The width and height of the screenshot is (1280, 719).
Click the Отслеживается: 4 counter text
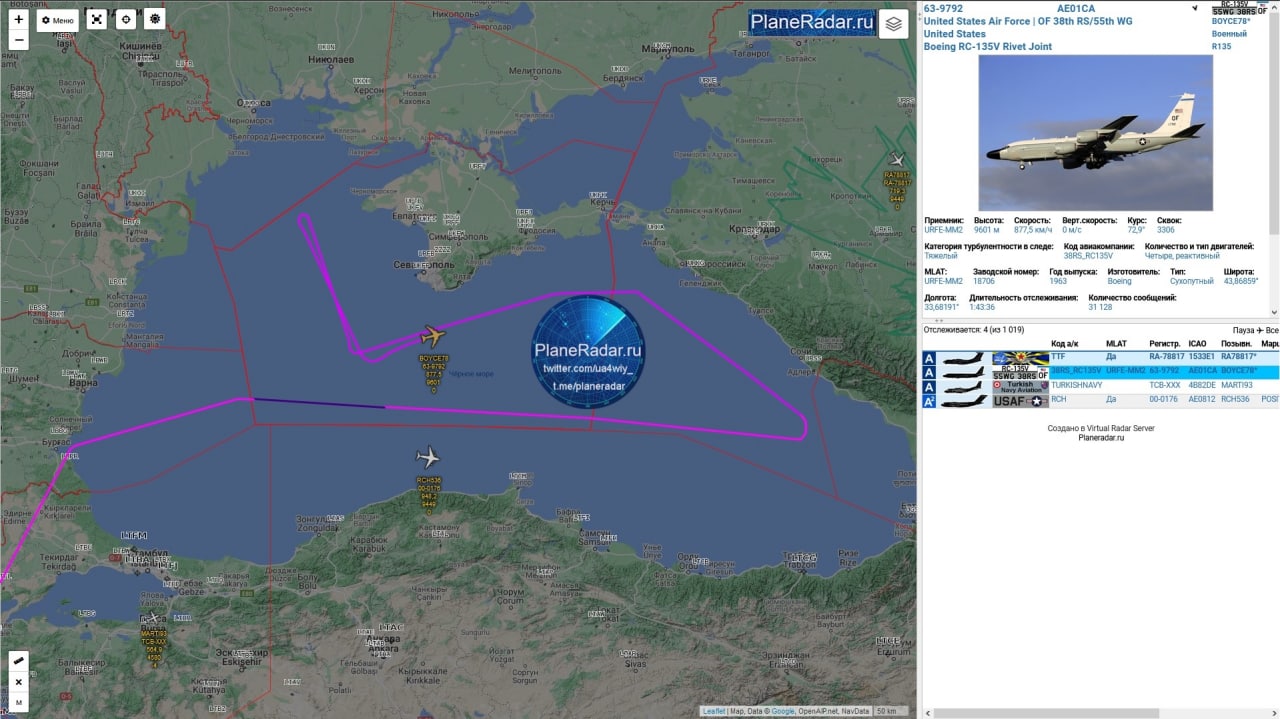(x=974, y=329)
